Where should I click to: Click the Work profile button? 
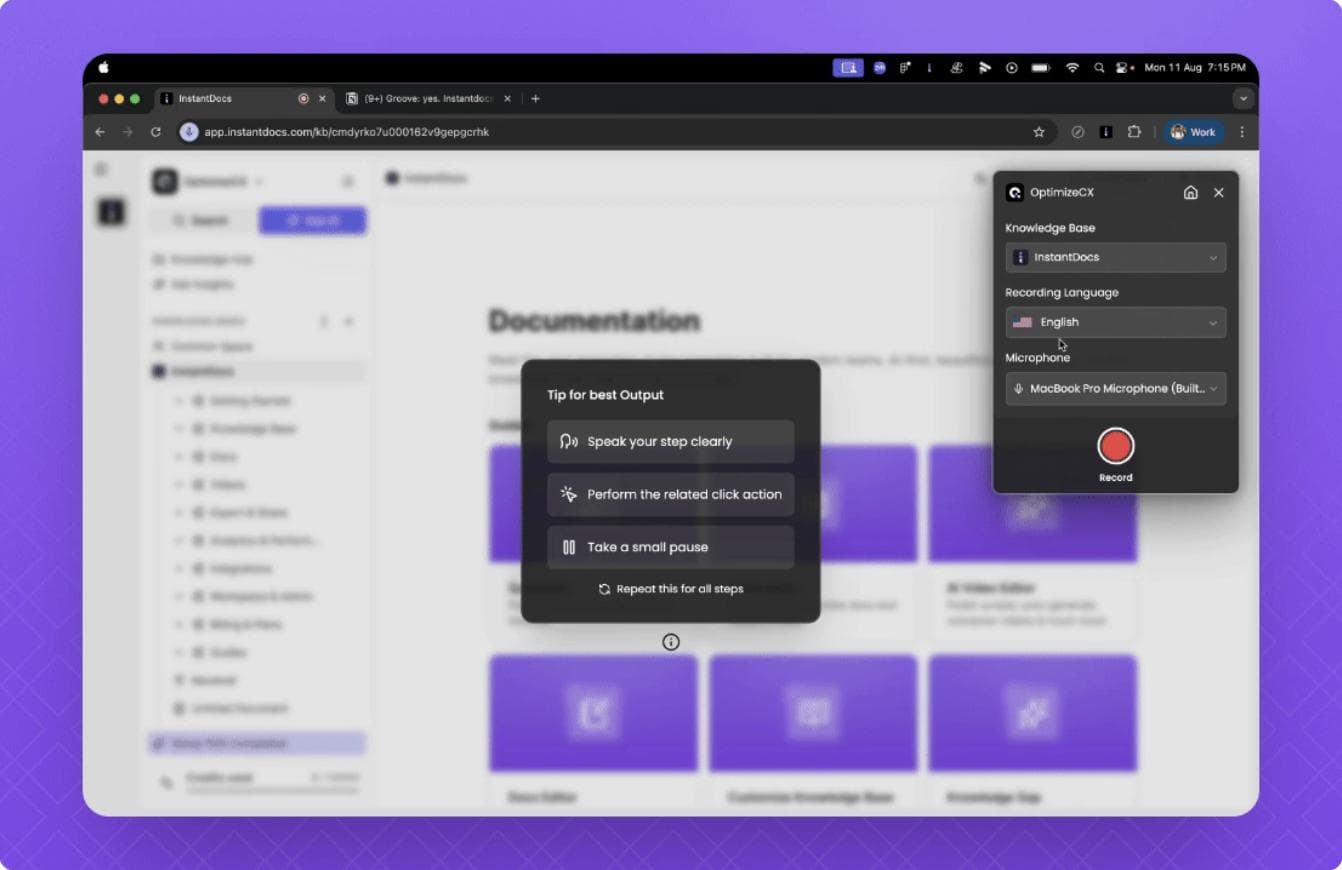tap(1193, 131)
